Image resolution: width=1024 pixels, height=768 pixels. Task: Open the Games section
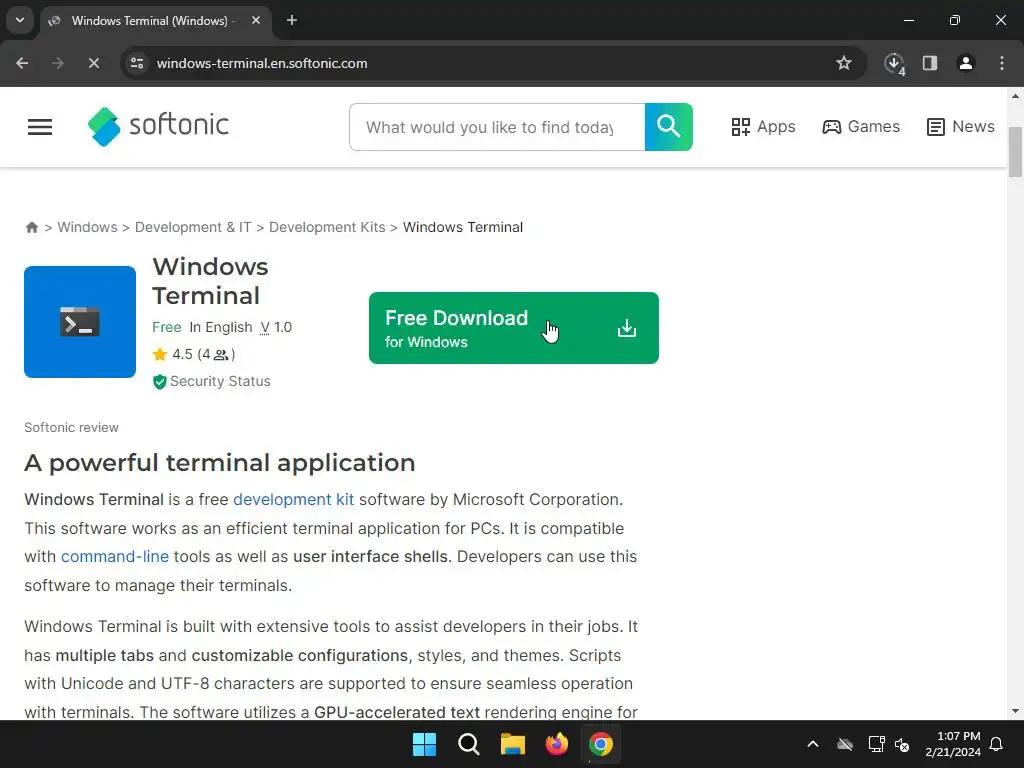[x=861, y=127]
